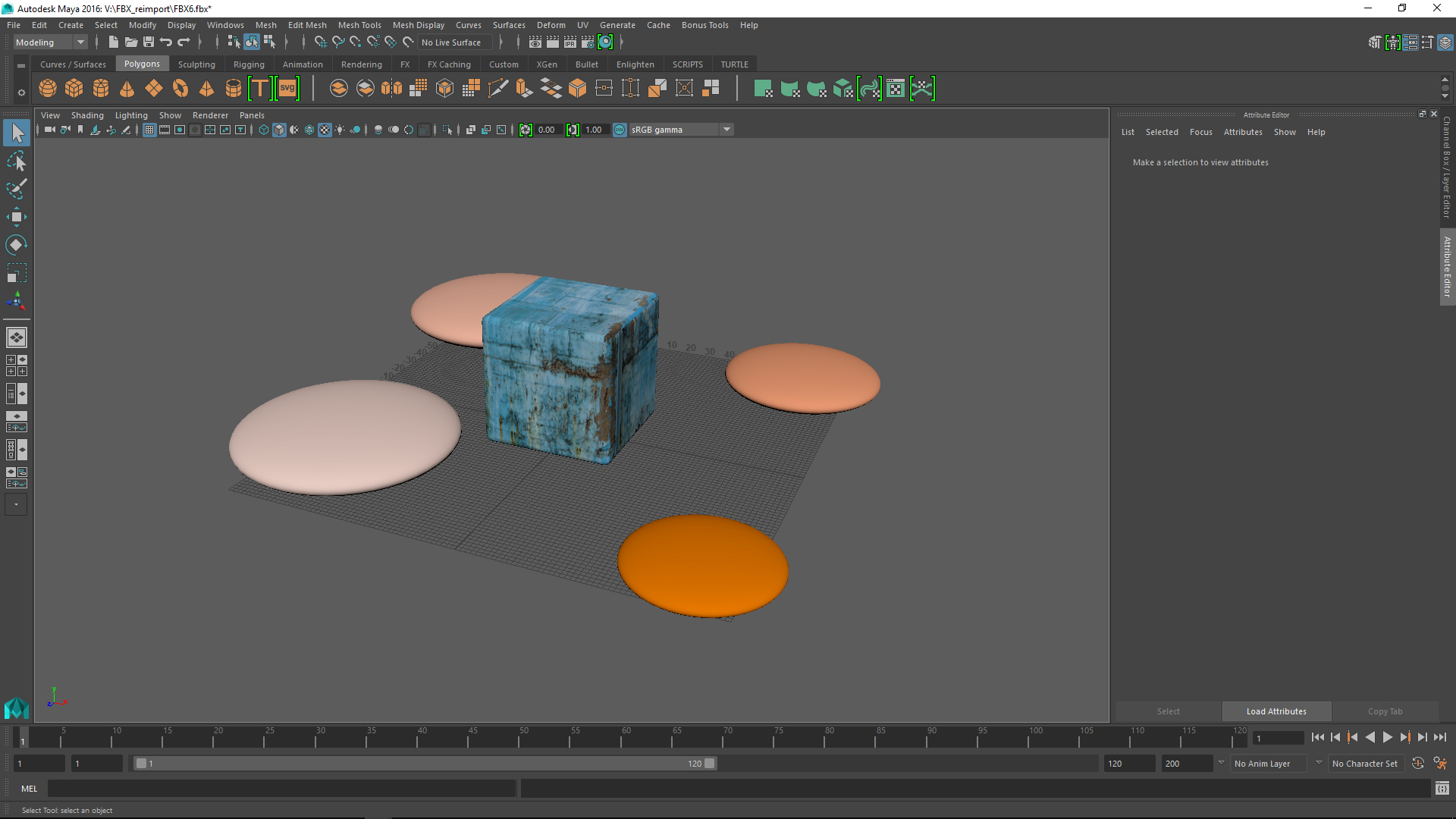Click the Load Attributes button
This screenshot has height=819, width=1456.
(1276, 710)
